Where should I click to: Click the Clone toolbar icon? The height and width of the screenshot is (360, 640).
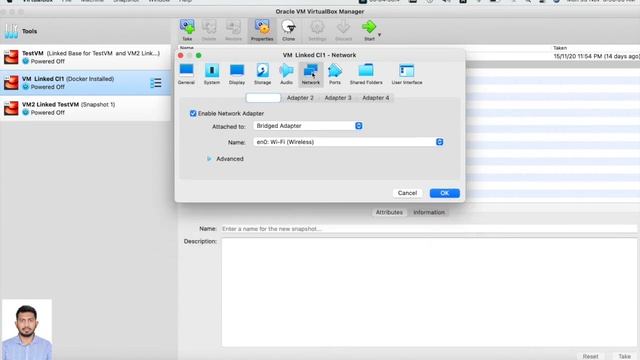(289, 30)
